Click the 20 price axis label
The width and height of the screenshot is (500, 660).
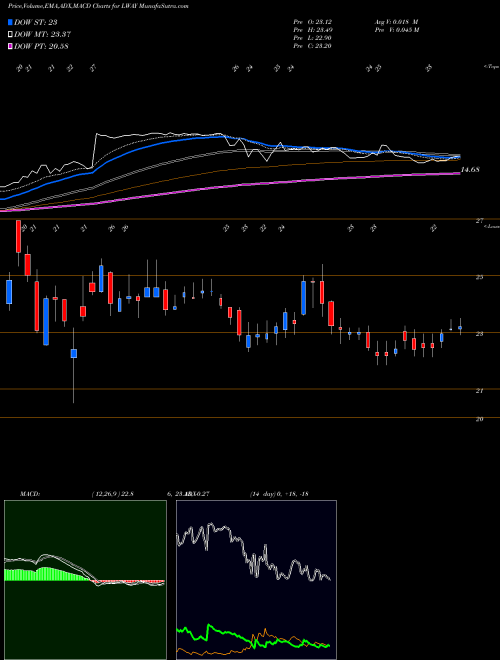pyautogui.click(x=479, y=419)
